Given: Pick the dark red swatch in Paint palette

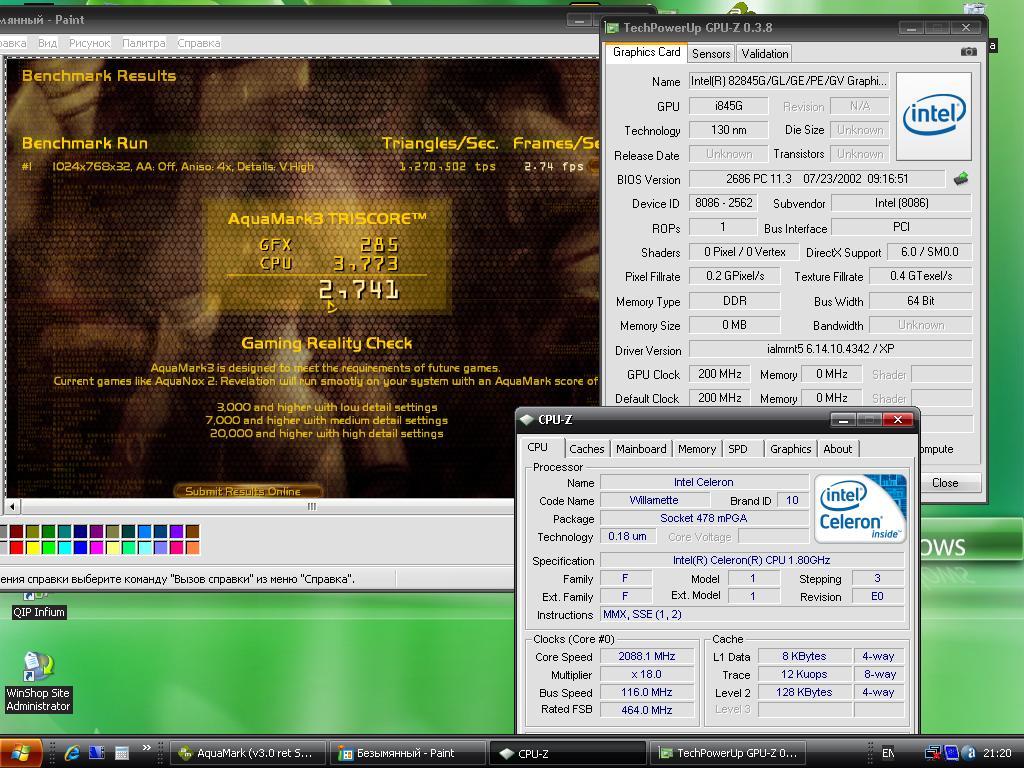Looking at the screenshot, I should click(17, 531).
